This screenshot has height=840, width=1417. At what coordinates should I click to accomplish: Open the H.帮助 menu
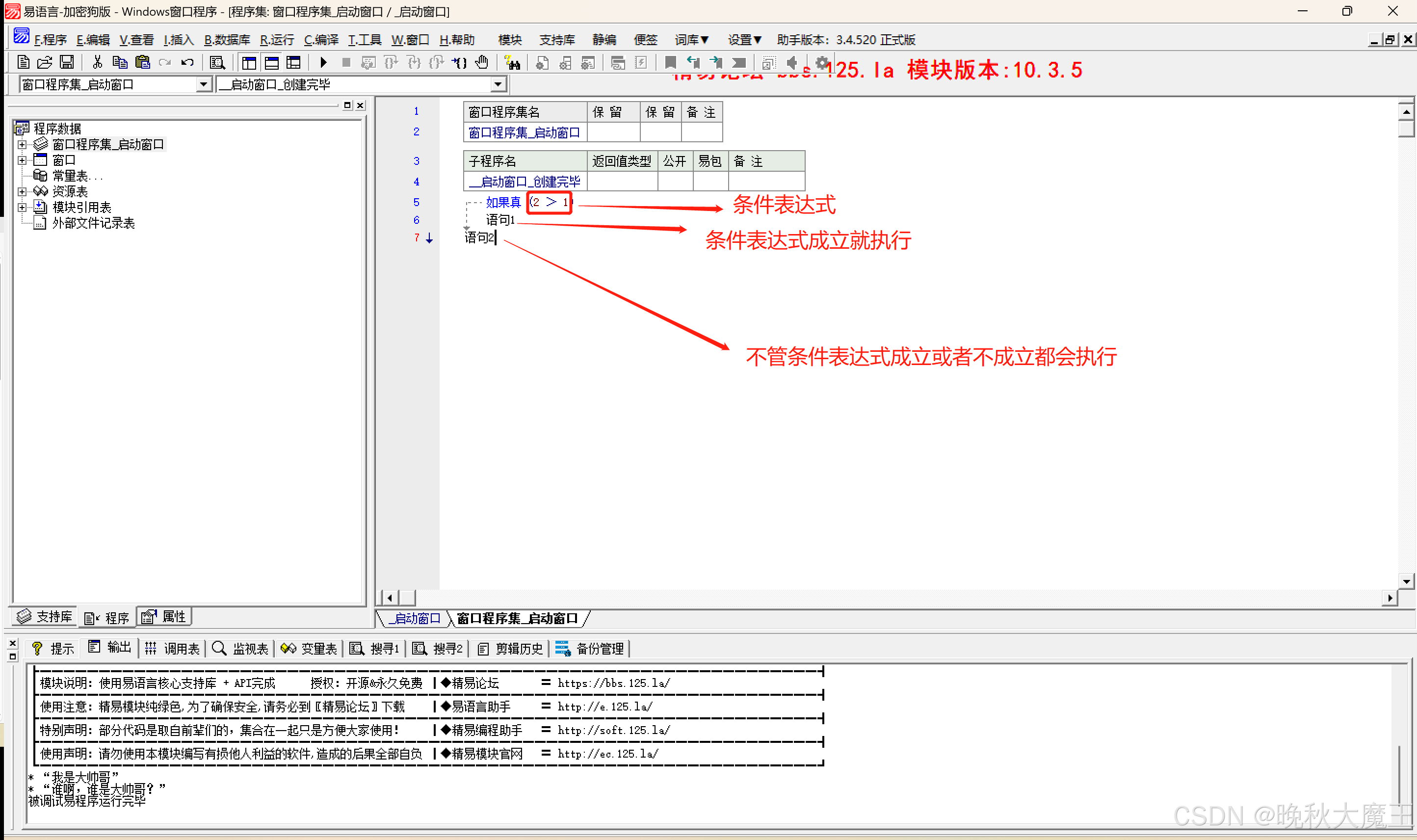point(457,40)
